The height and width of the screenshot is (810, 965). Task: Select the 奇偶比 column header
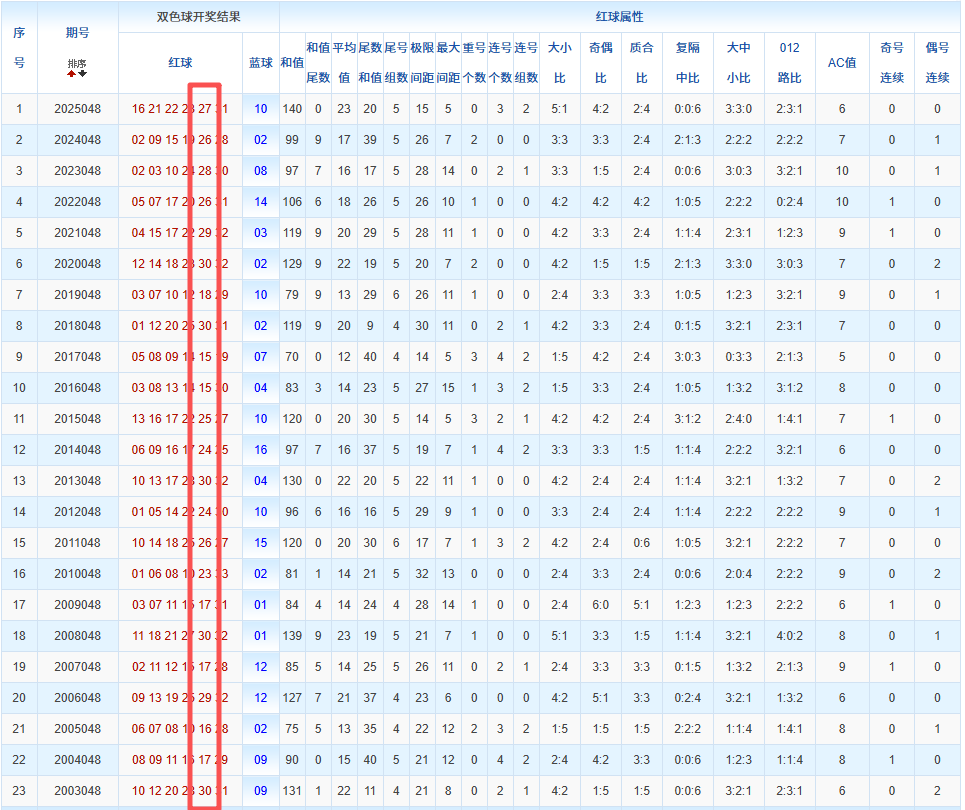coord(600,62)
